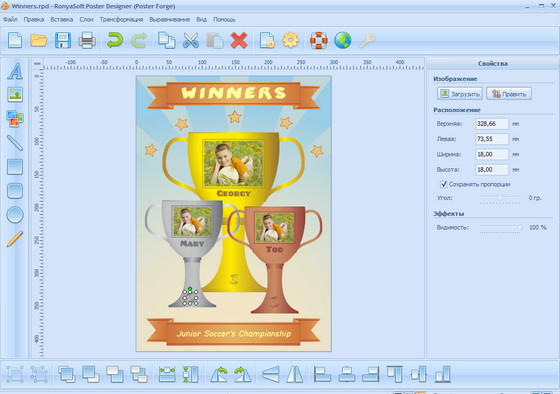Click the Высота height field

[492, 170]
